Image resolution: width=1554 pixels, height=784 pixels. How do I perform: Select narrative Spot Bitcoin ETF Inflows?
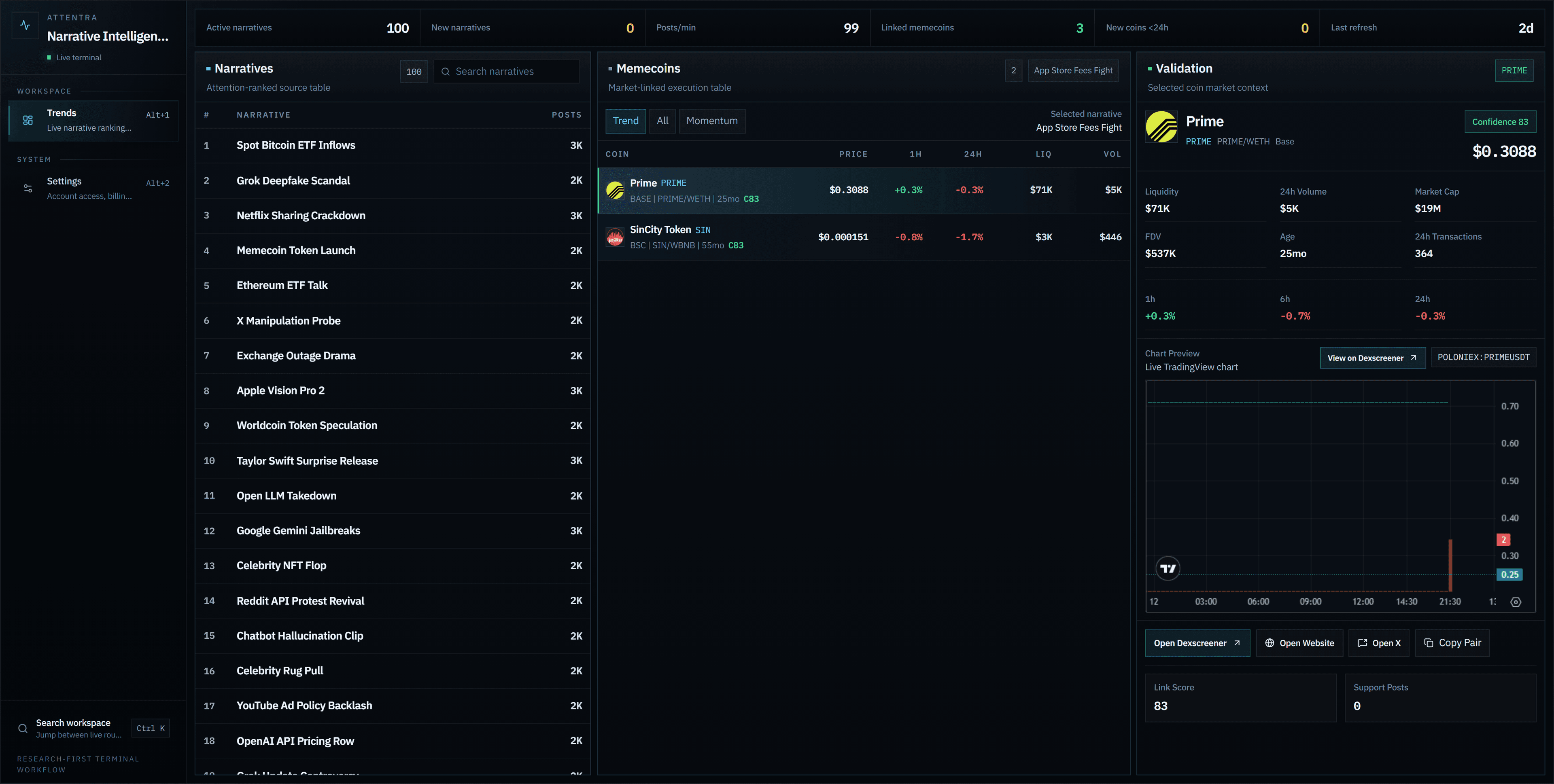pyautogui.click(x=393, y=145)
